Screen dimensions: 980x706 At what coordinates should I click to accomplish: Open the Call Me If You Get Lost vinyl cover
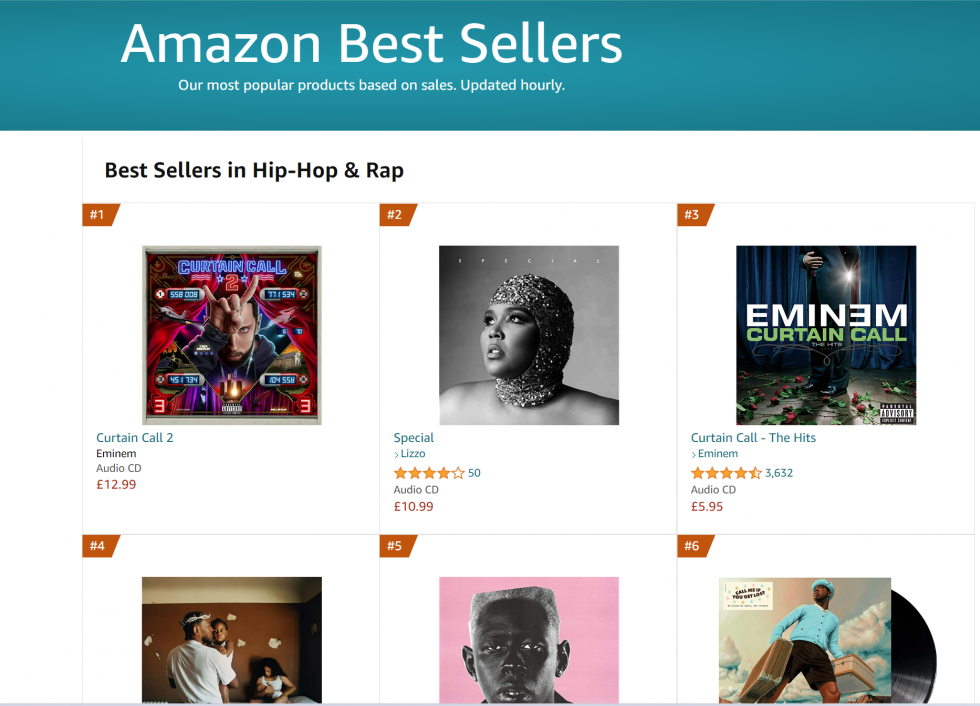coord(828,640)
